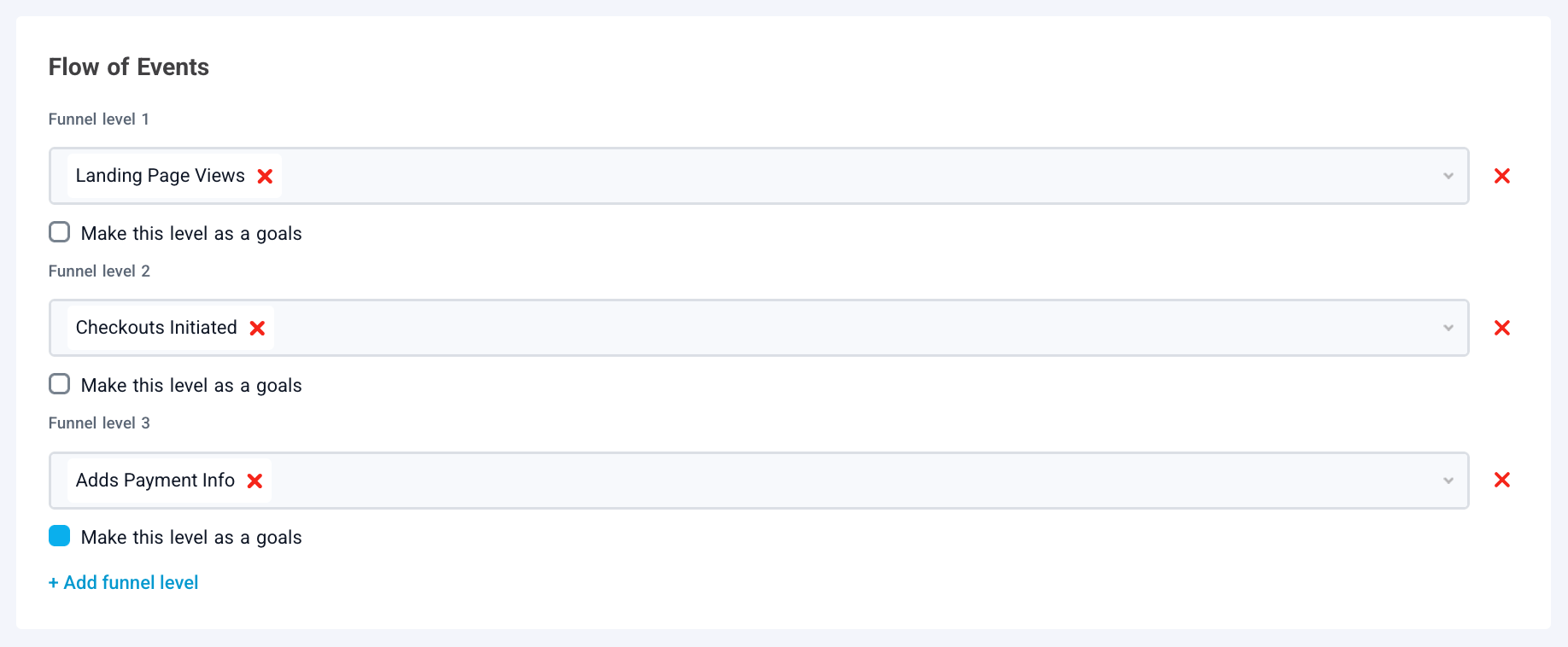Click the Checkouts Initiated chip label
Image resolution: width=1568 pixels, height=647 pixels.
click(x=156, y=328)
